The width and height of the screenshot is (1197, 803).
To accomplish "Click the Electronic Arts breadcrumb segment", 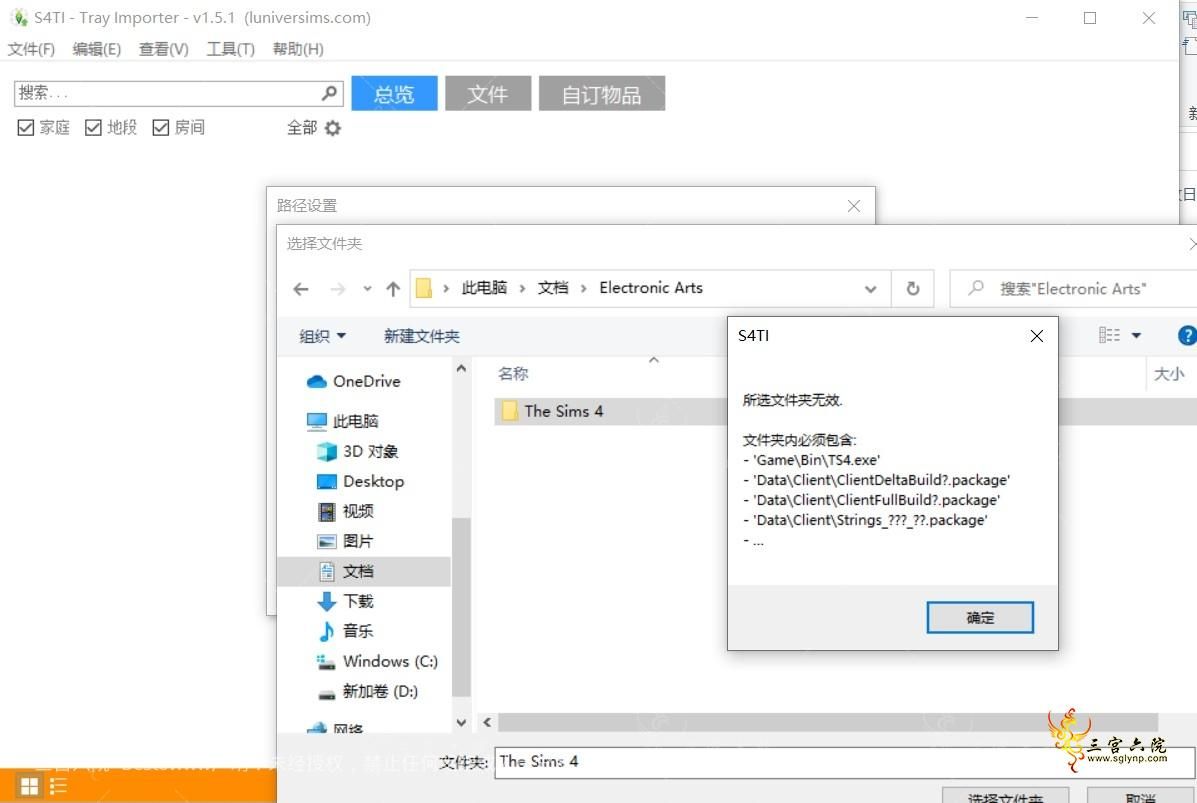I will (650, 288).
